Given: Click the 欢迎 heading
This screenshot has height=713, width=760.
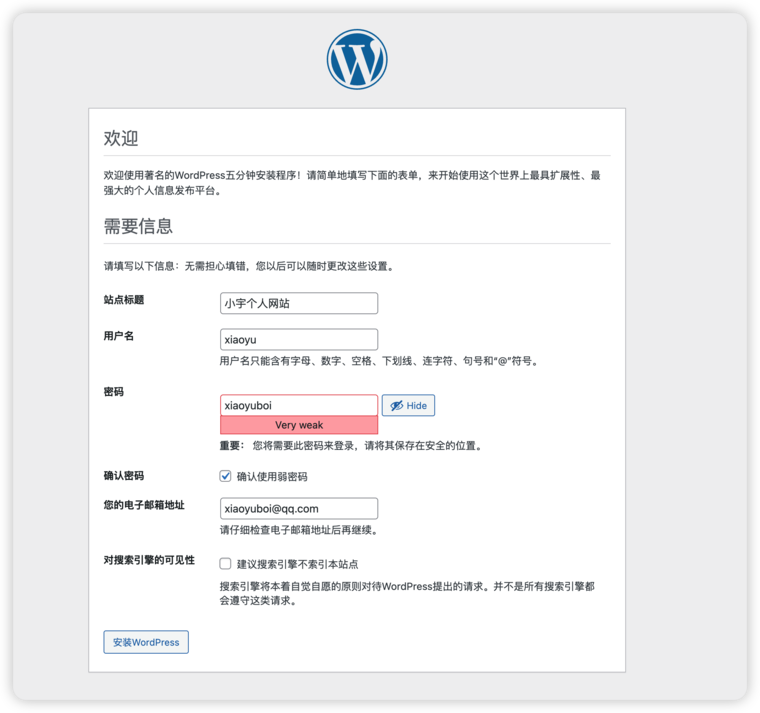Looking at the screenshot, I should [x=121, y=138].
